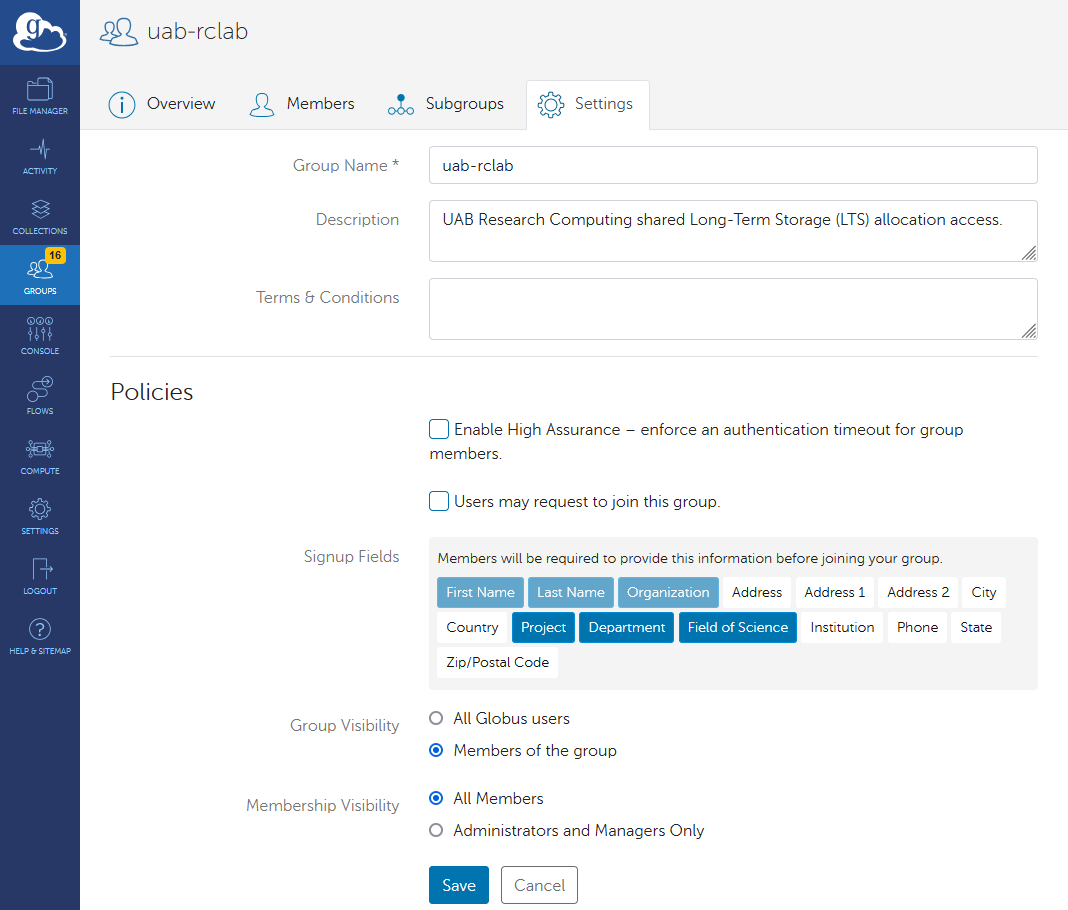Select 'Administrators and Managers Only' membership visibility
This screenshot has height=910, width=1068.
[x=436, y=830]
